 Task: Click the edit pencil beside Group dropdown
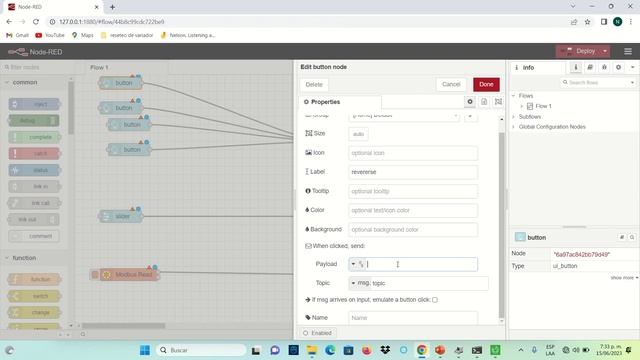click(x=470, y=116)
